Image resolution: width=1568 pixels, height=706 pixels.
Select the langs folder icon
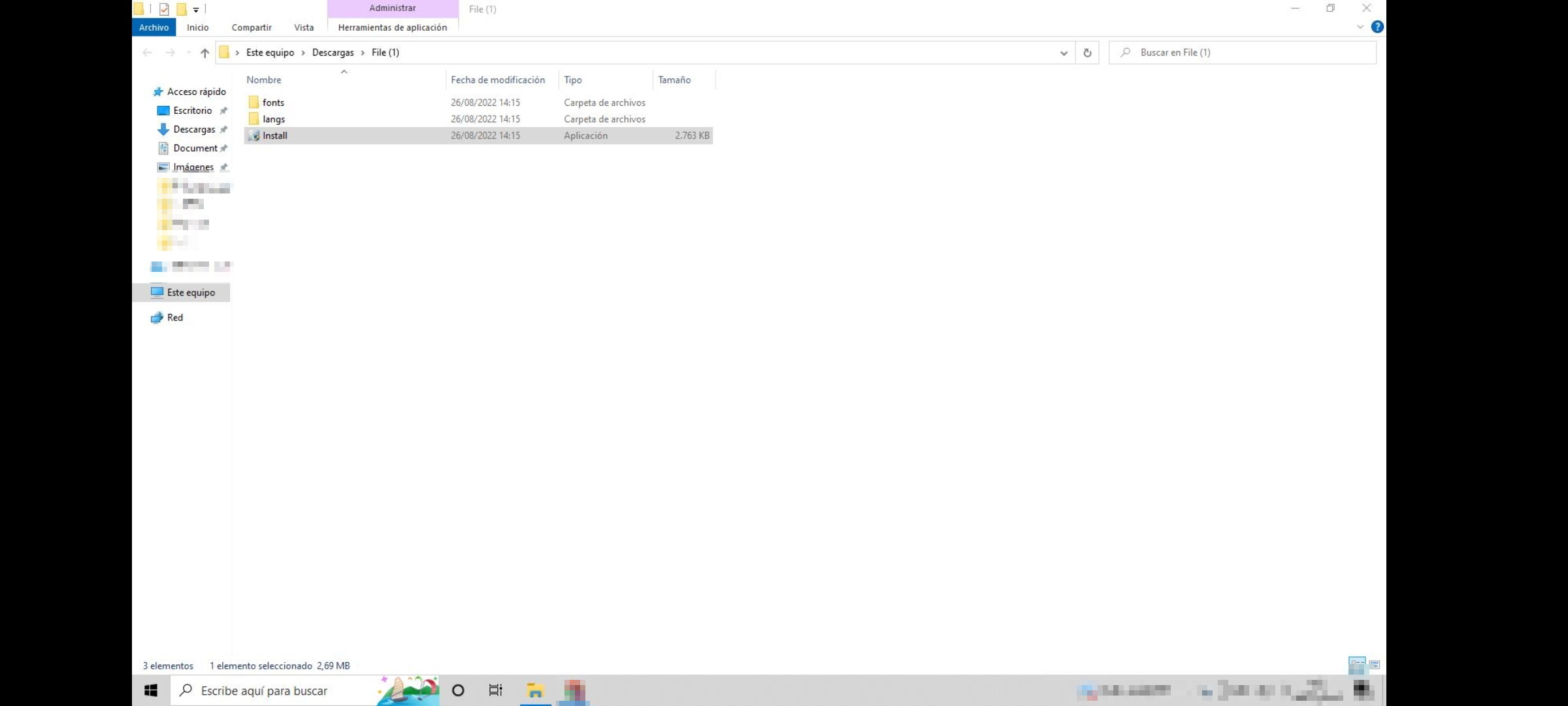(x=253, y=119)
